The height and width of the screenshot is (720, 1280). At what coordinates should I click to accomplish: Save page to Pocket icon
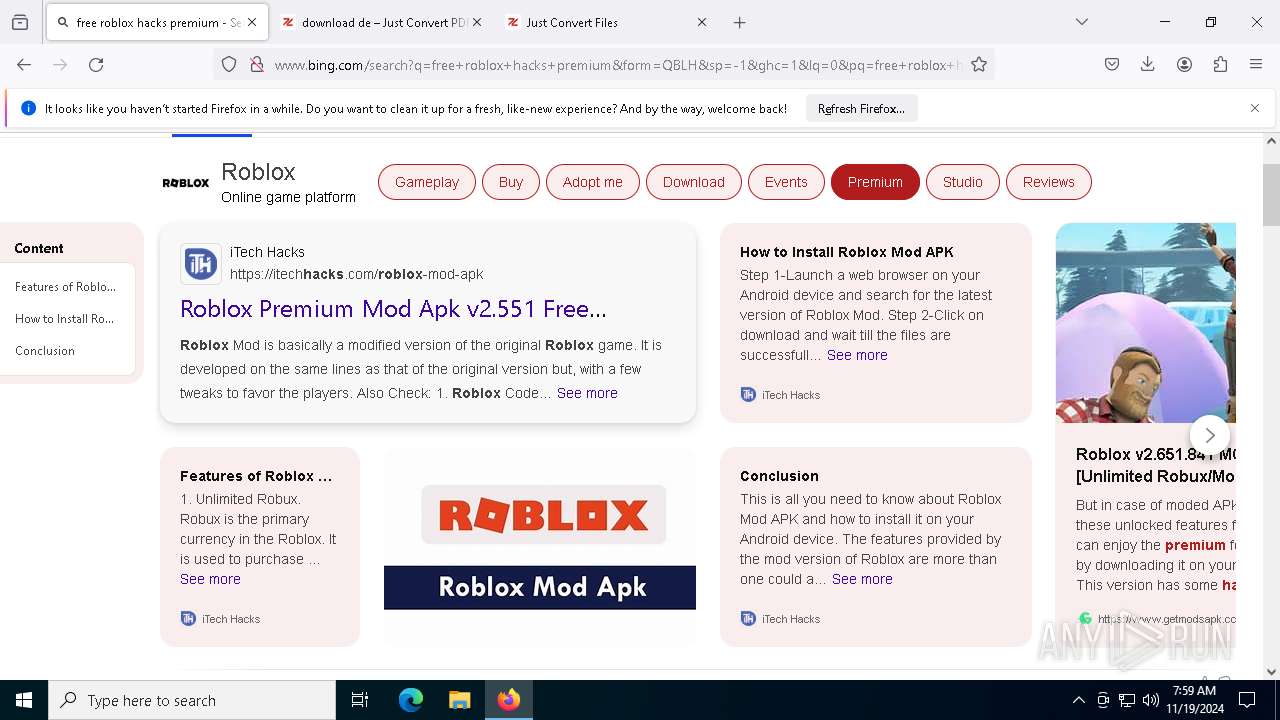pyautogui.click(x=1112, y=65)
